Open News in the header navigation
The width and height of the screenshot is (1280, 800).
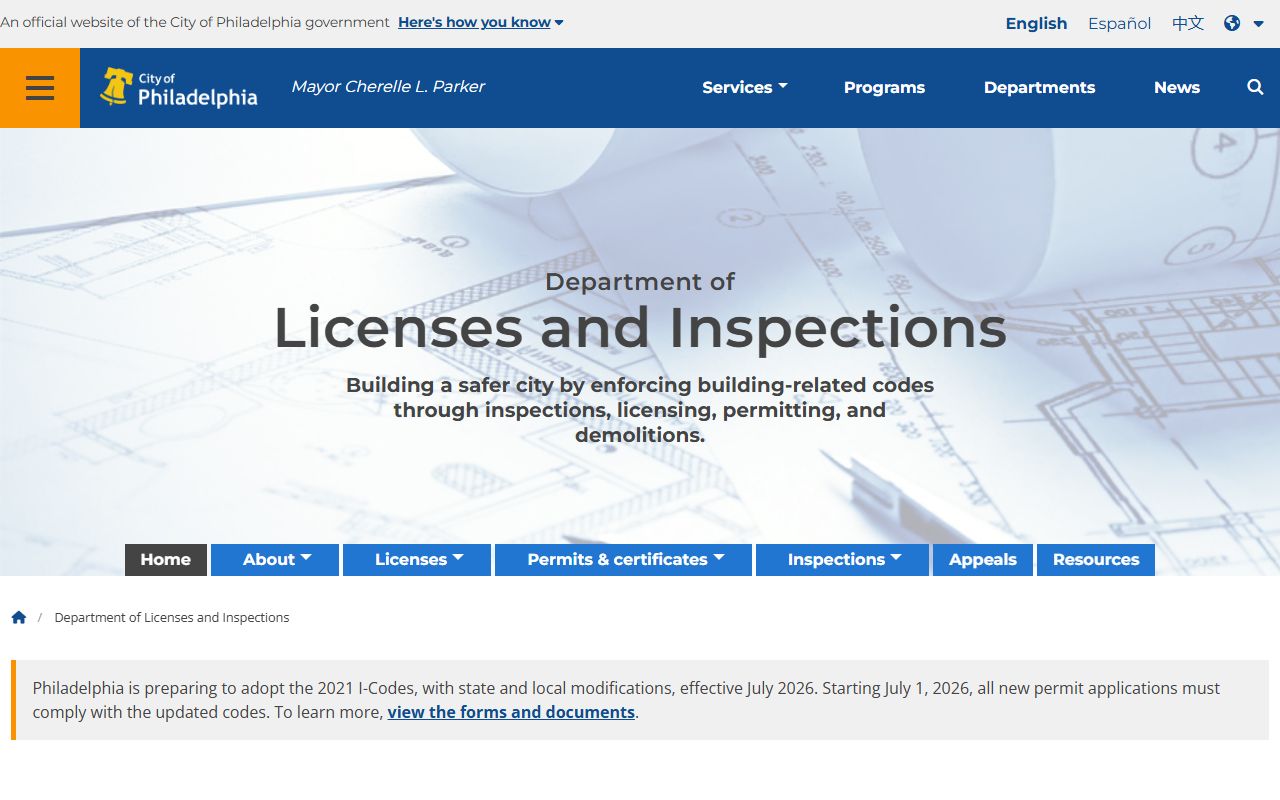point(1176,87)
